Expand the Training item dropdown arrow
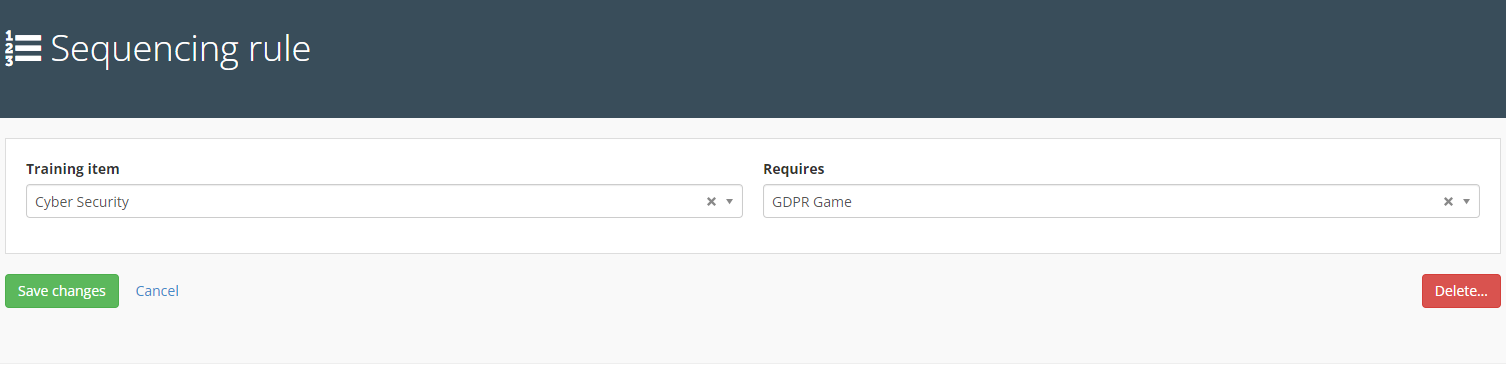 [x=730, y=202]
